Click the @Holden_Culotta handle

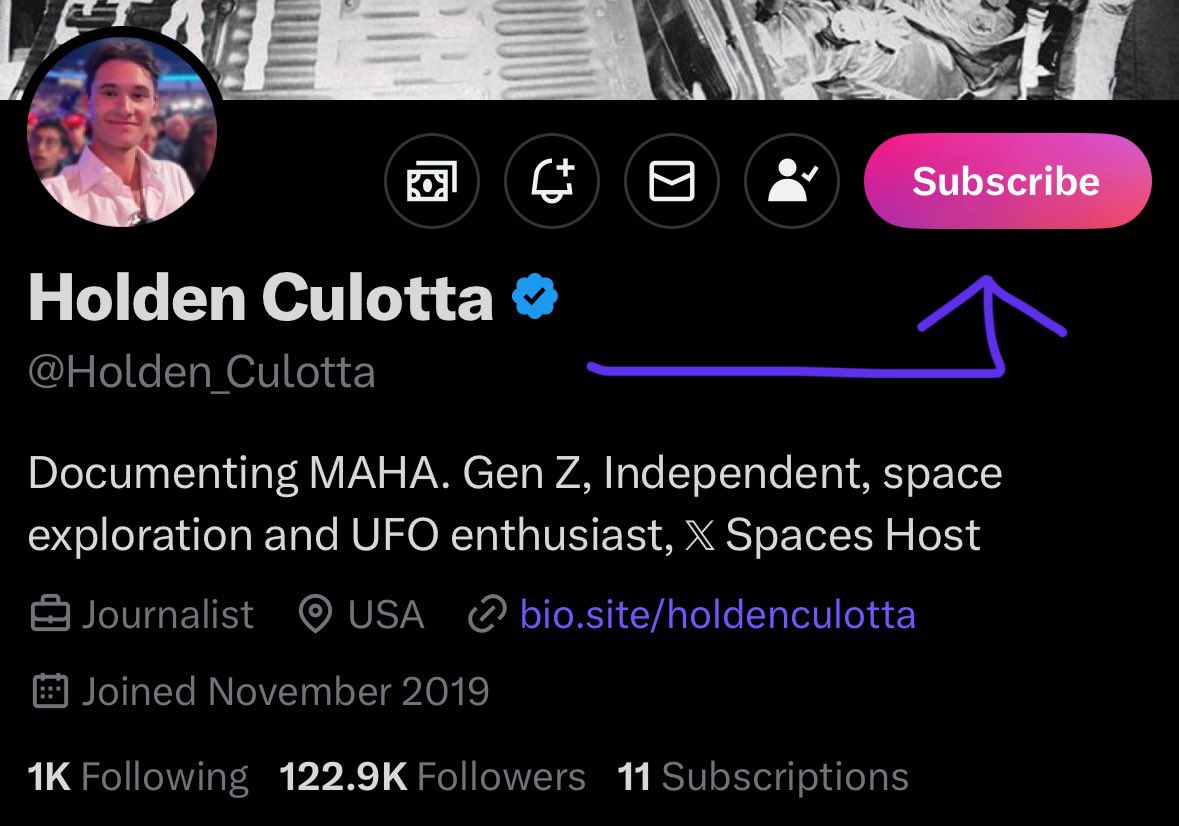point(202,373)
